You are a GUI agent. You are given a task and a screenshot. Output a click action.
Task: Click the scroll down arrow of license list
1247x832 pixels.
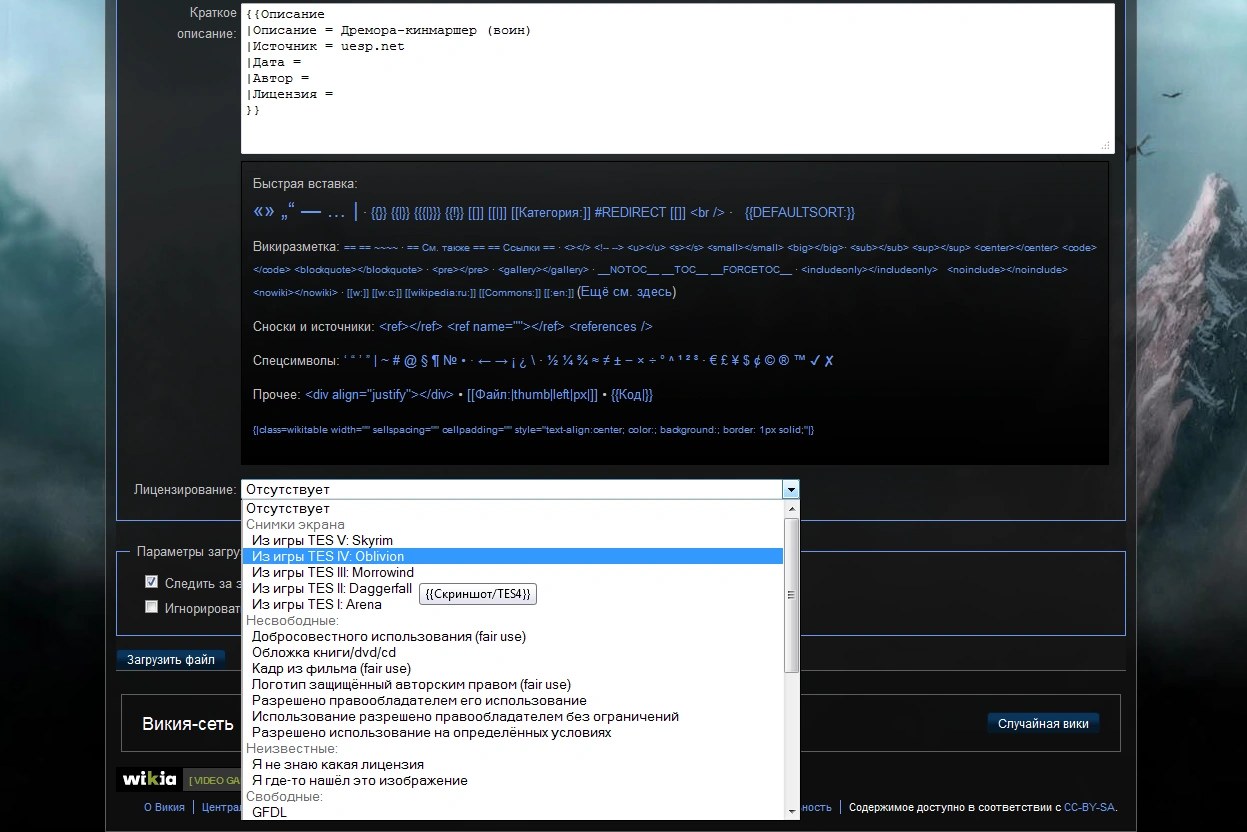coord(792,810)
